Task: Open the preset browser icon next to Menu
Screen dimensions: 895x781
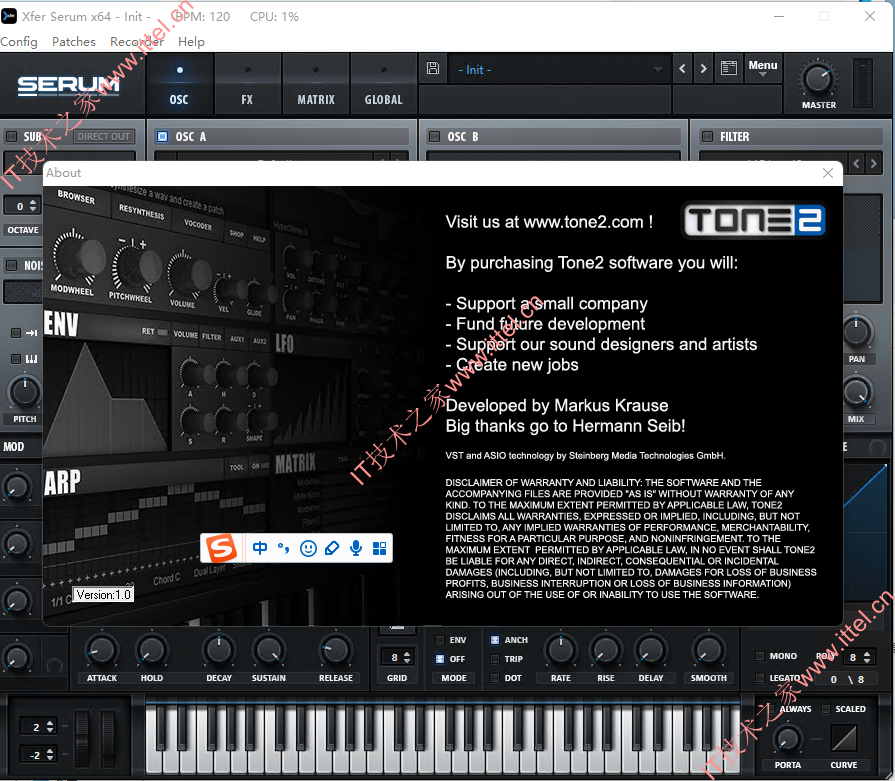Action: point(729,69)
